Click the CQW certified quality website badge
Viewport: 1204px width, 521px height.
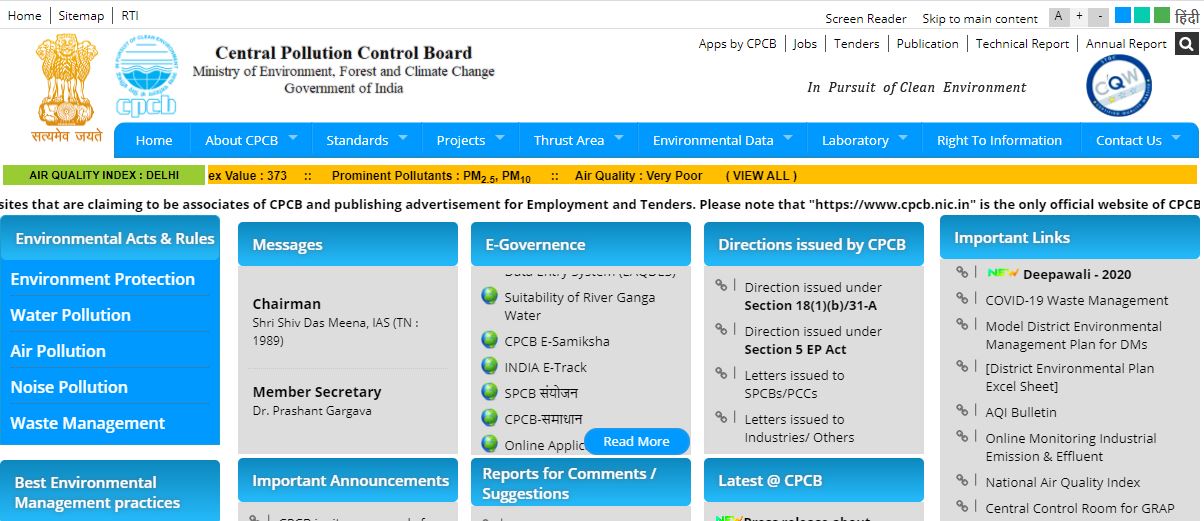coord(1118,86)
